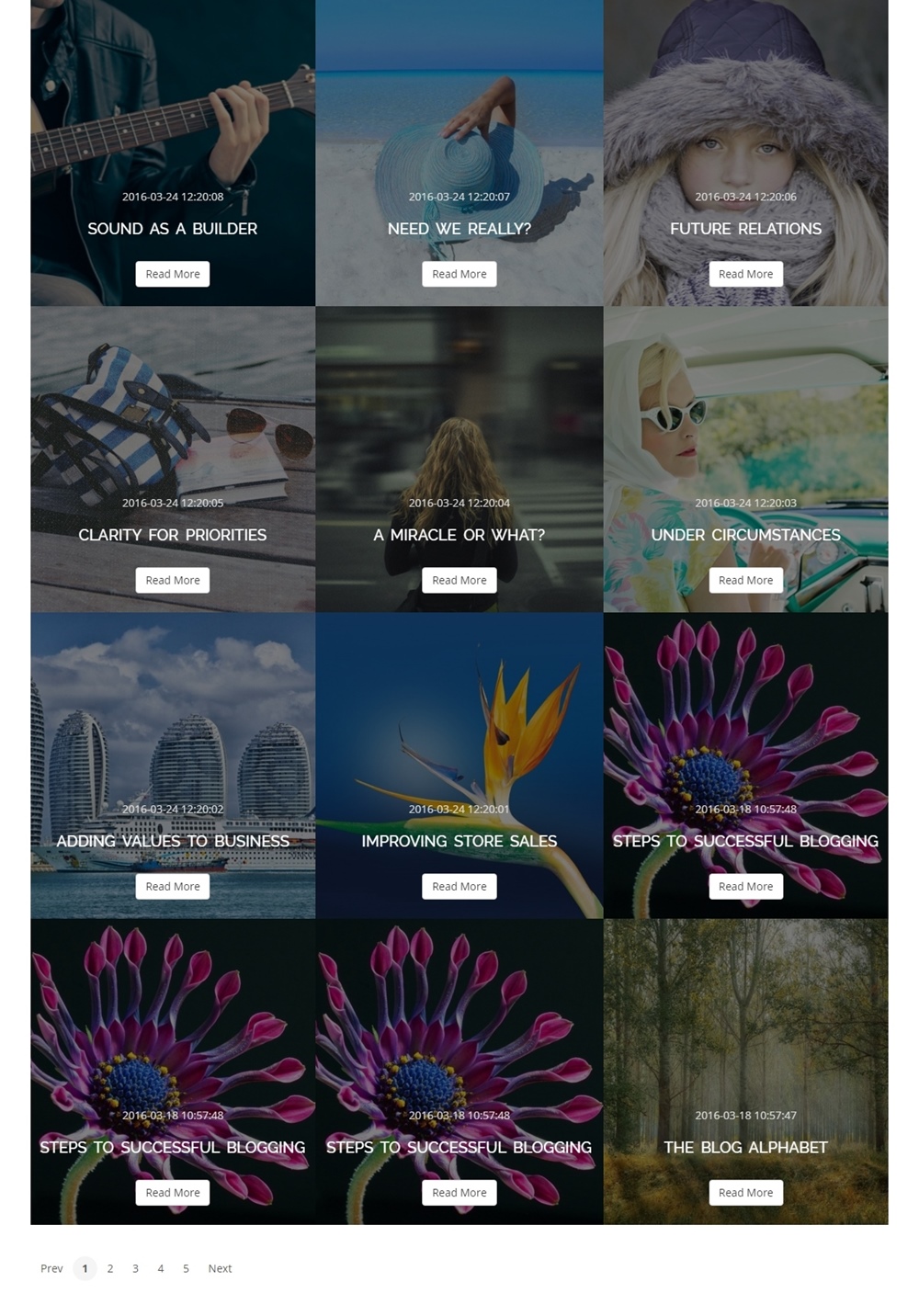Open Read More for Under Circumstances

click(x=746, y=580)
